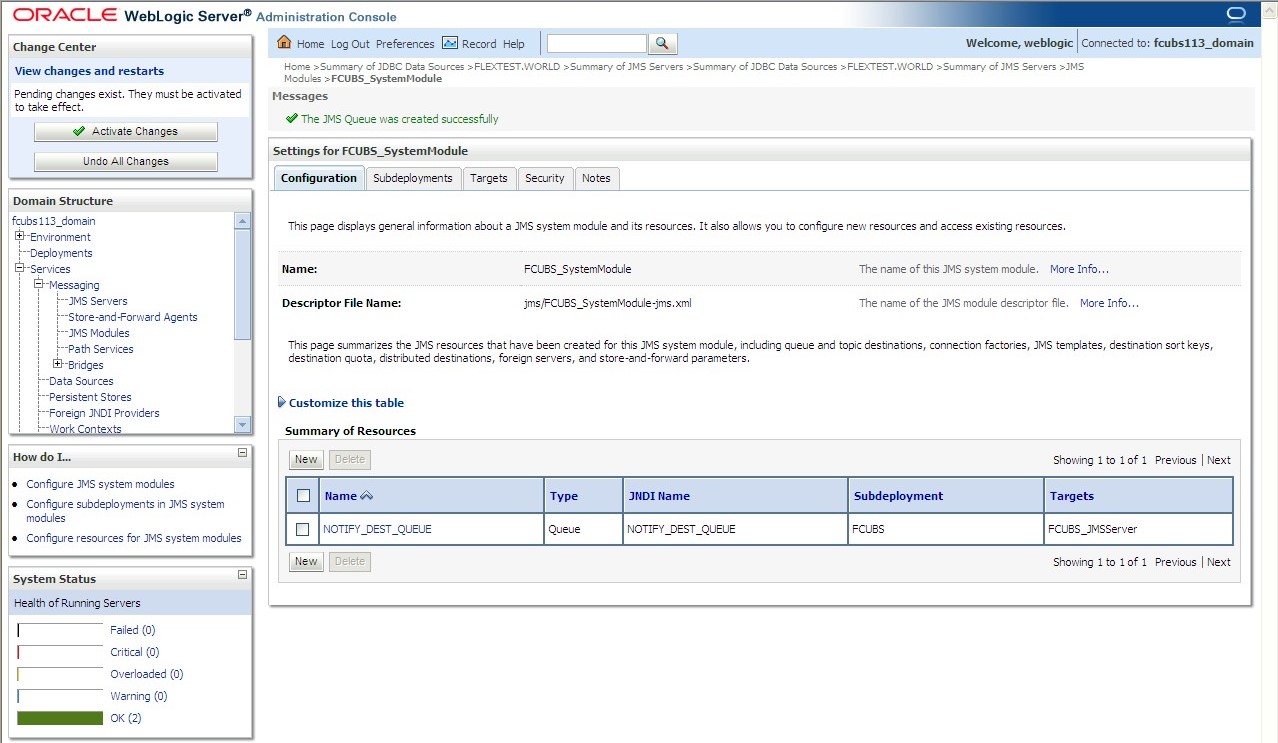Click the Oracle logo icon at top right
The height and width of the screenshot is (743, 1278).
pos(1235,14)
